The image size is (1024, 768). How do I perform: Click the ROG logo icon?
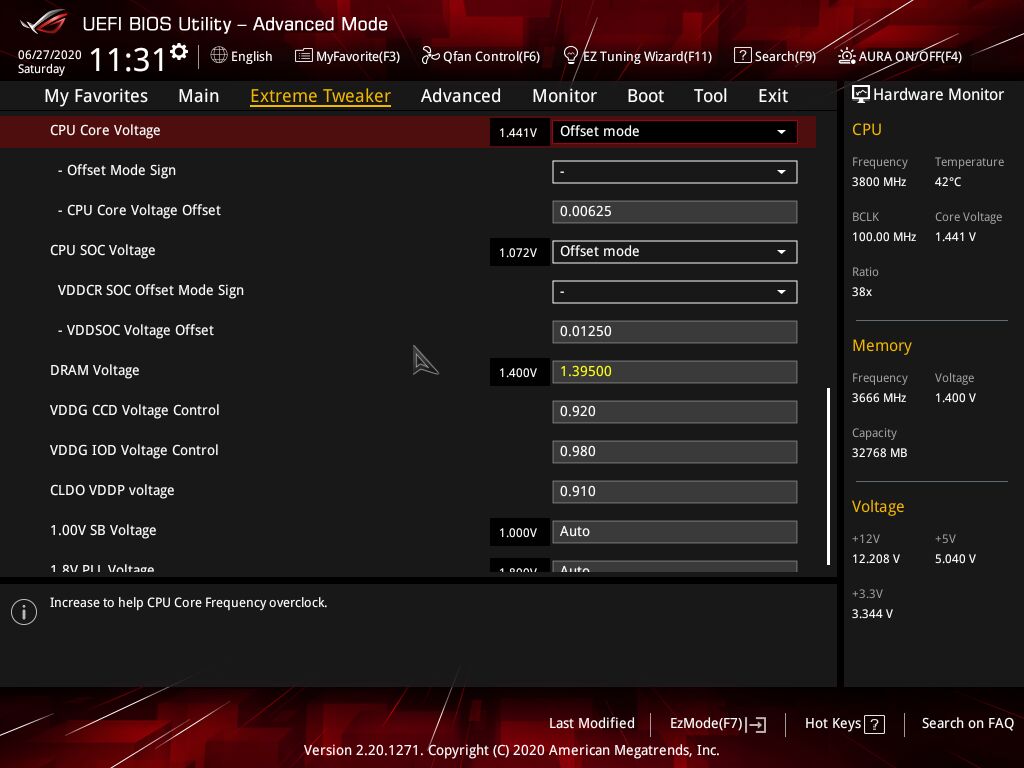click(44, 22)
